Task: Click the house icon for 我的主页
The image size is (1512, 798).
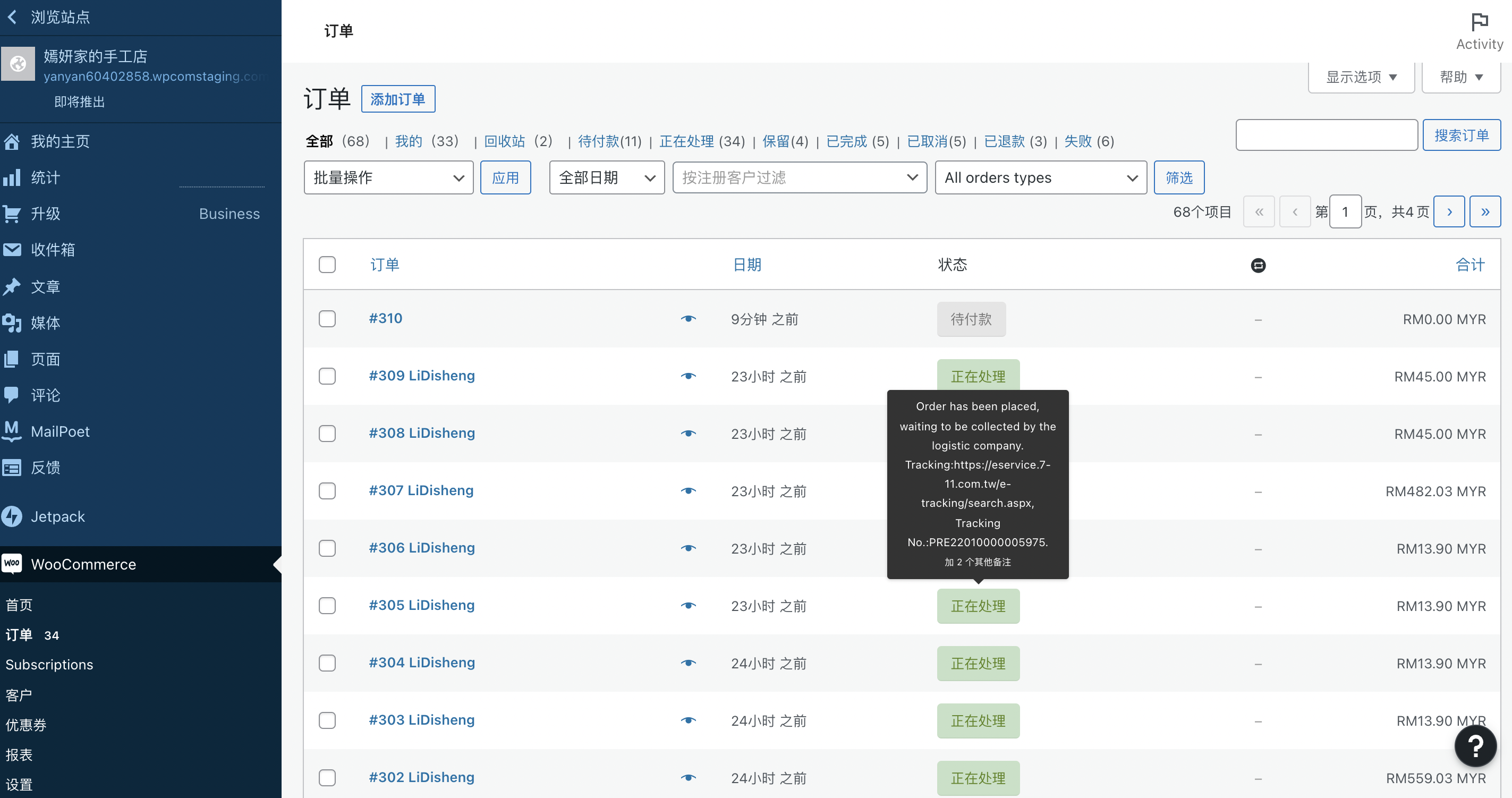Action: pos(12,141)
